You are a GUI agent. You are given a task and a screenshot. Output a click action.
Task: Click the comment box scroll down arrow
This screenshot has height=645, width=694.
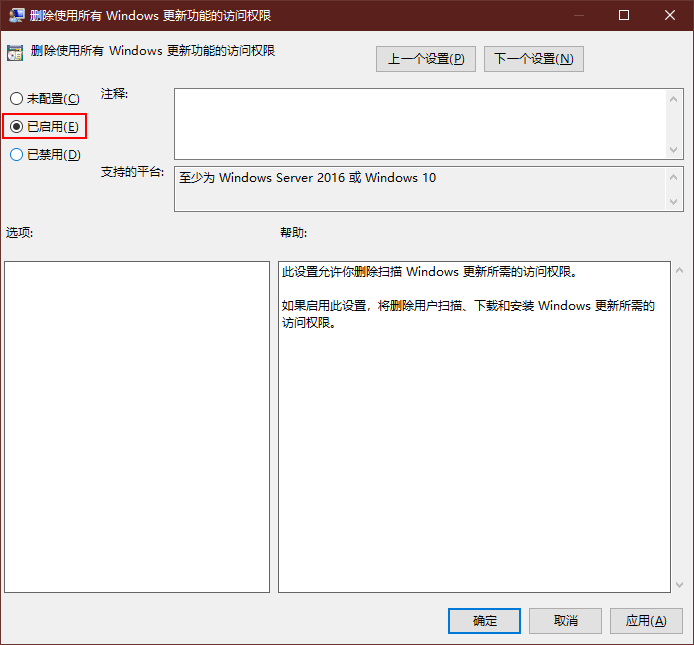coord(673,150)
